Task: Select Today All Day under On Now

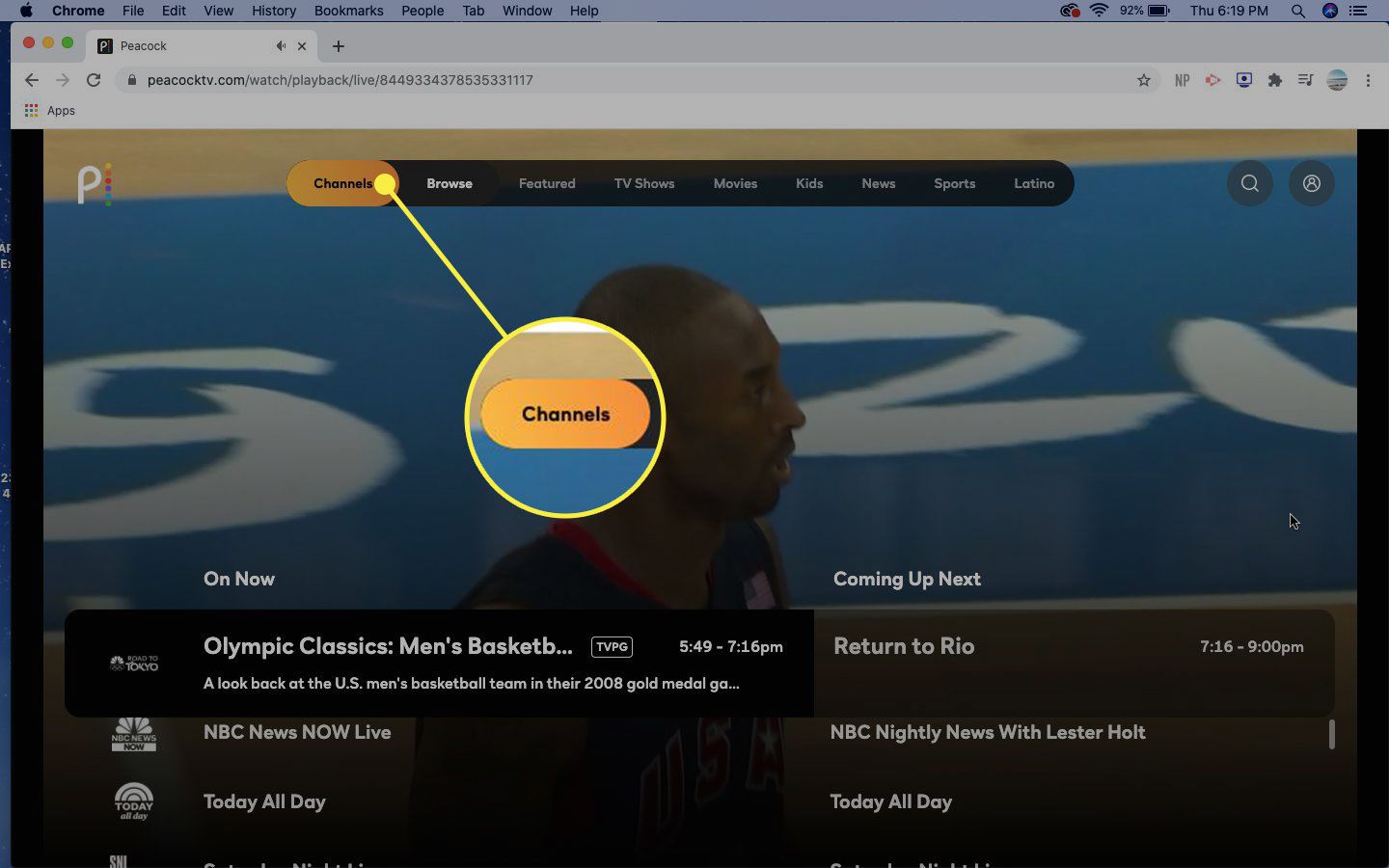Action: (264, 801)
